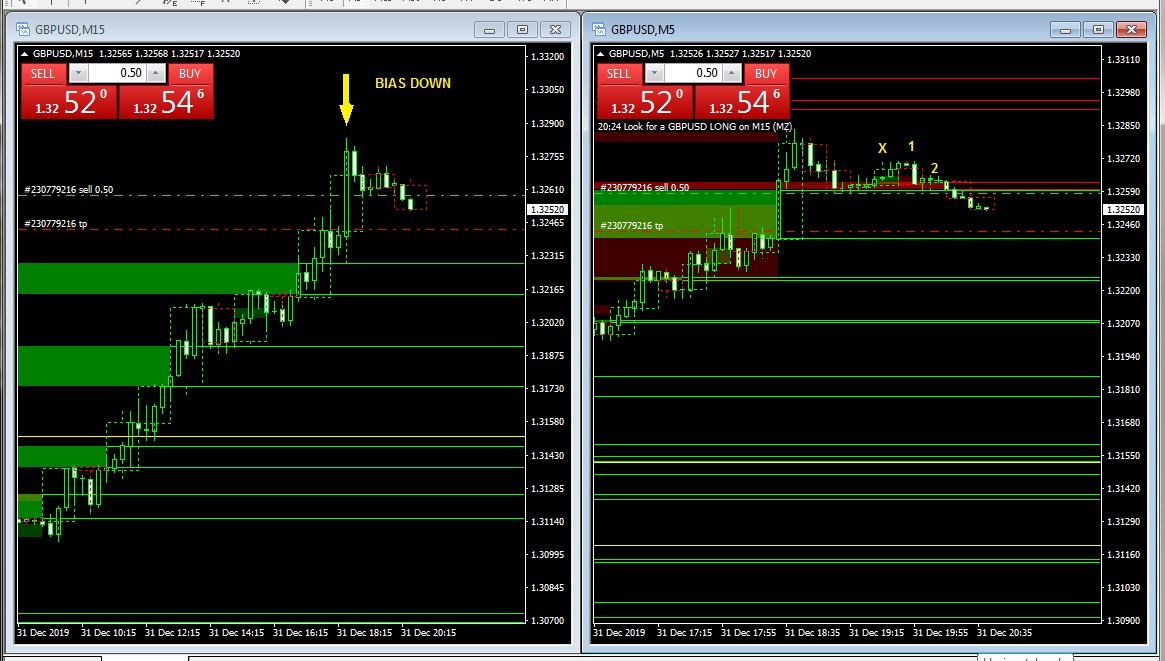The width and height of the screenshot is (1165, 661).
Task: Increase lot volume in M5 trade panel
Action: coord(732,73)
